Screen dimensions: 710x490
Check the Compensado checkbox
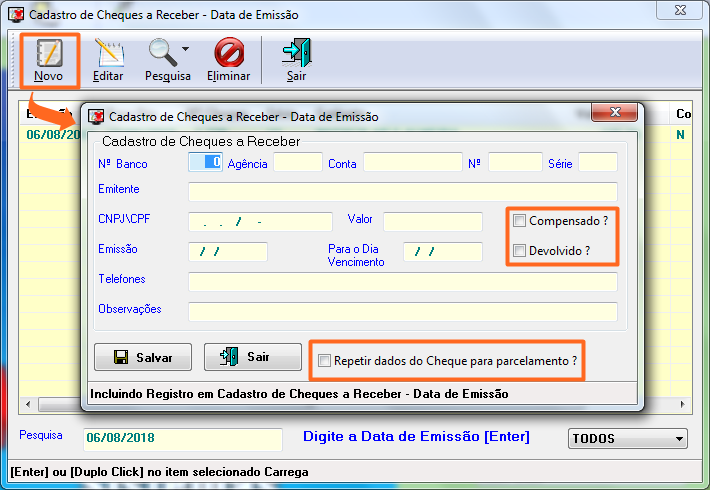(519, 221)
